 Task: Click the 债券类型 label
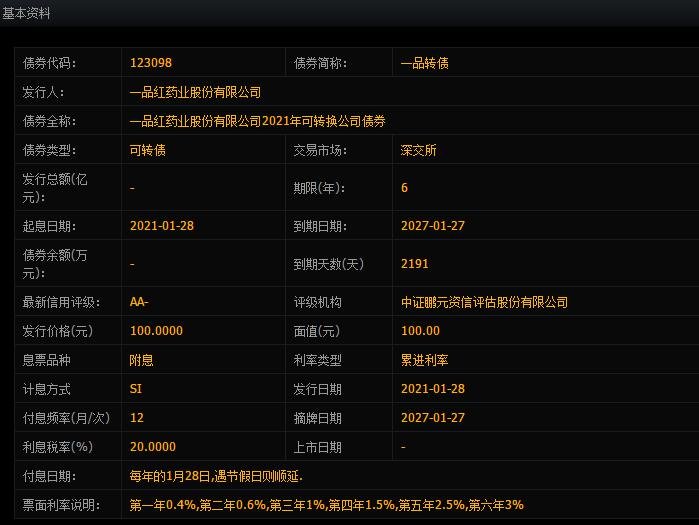tap(49, 150)
